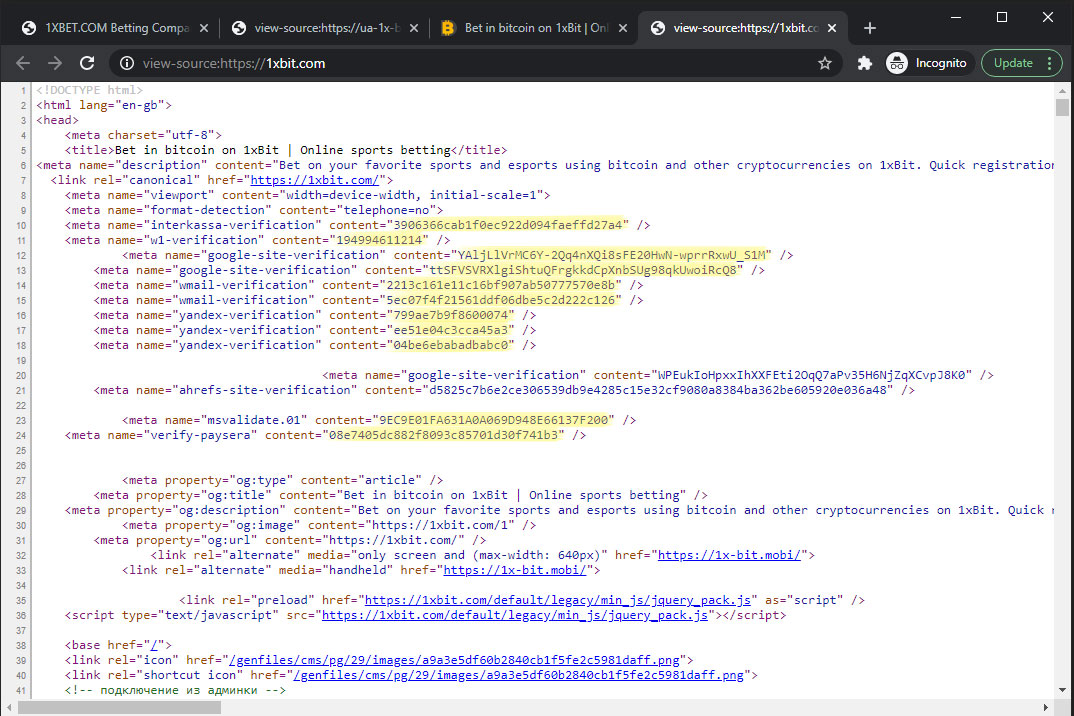The width and height of the screenshot is (1074, 716).
Task: Click the vertical scrollbar thumb
Action: coord(1062,108)
